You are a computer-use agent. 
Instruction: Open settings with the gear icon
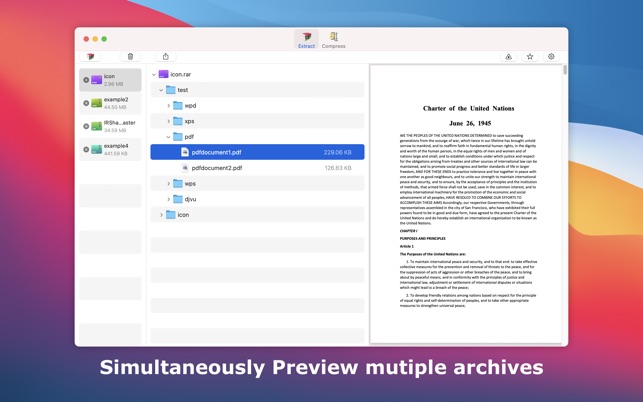551,57
